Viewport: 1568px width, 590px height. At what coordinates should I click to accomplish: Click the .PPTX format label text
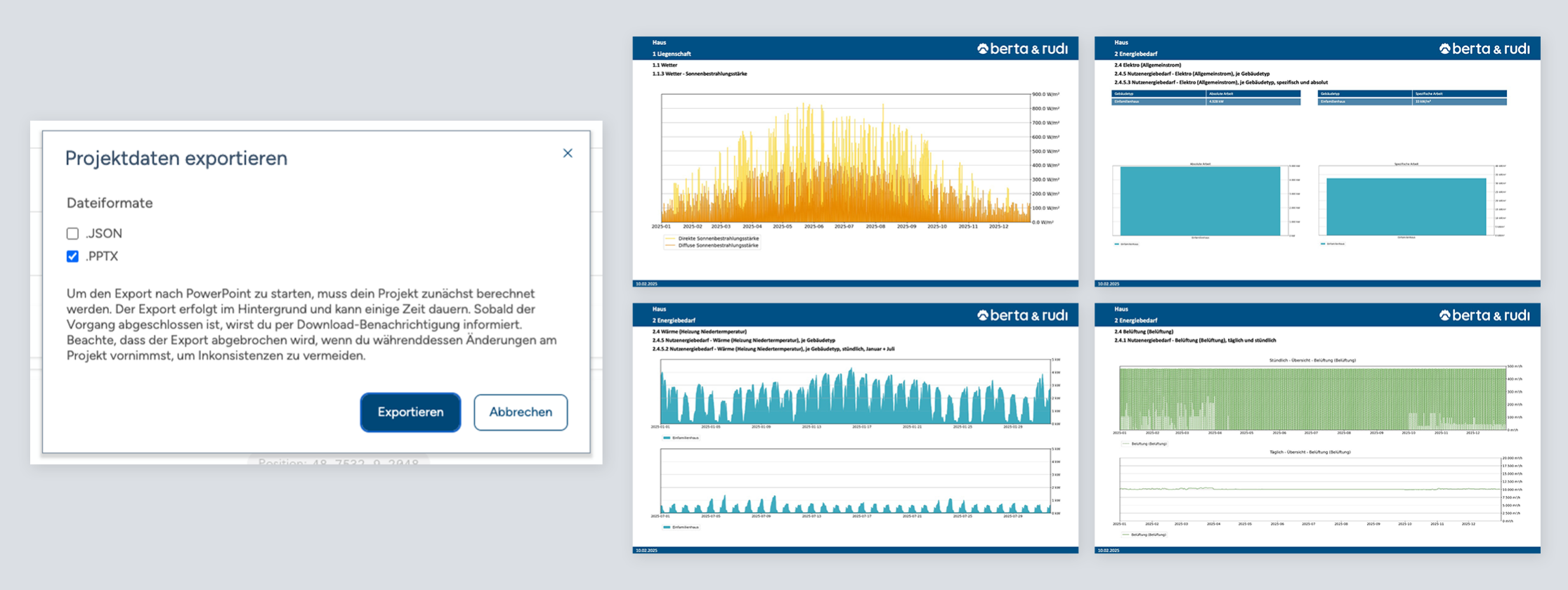tap(102, 256)
